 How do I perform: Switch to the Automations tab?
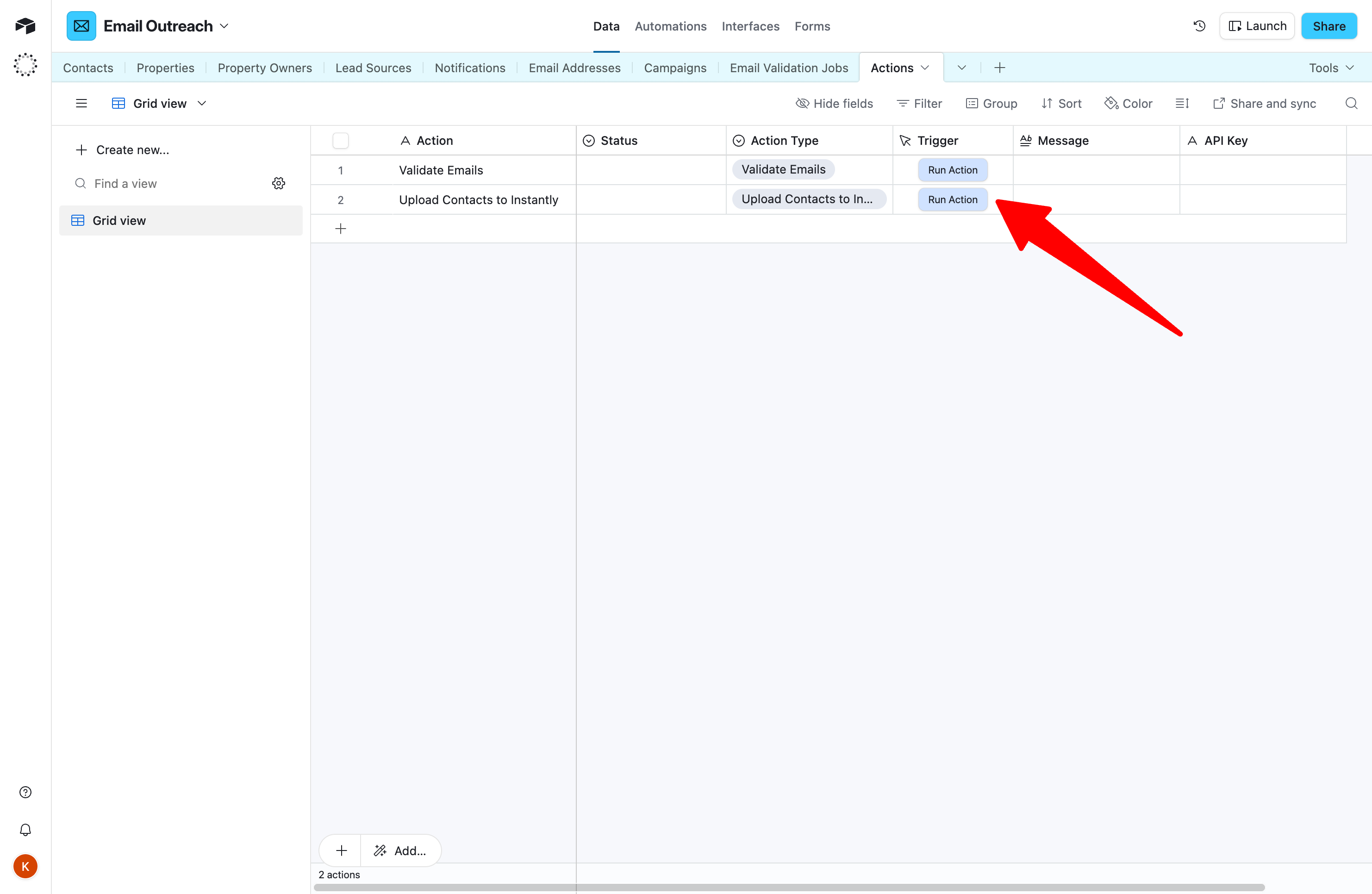[670, 26]
